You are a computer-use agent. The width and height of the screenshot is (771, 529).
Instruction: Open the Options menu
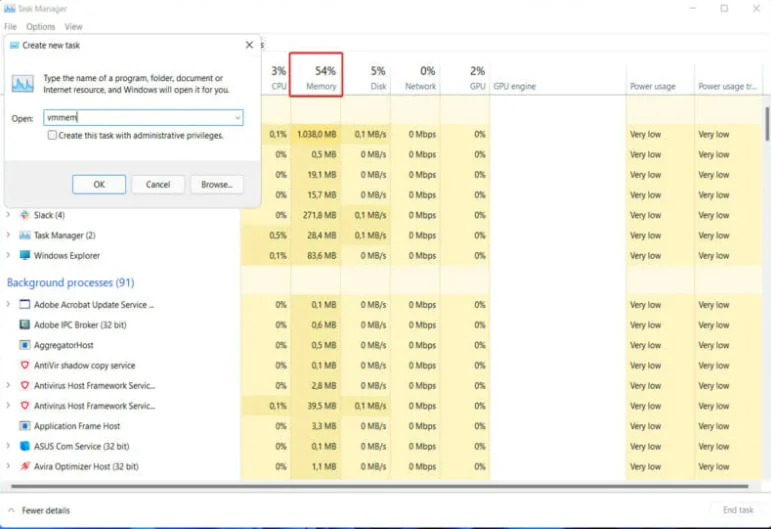[40, 27]
